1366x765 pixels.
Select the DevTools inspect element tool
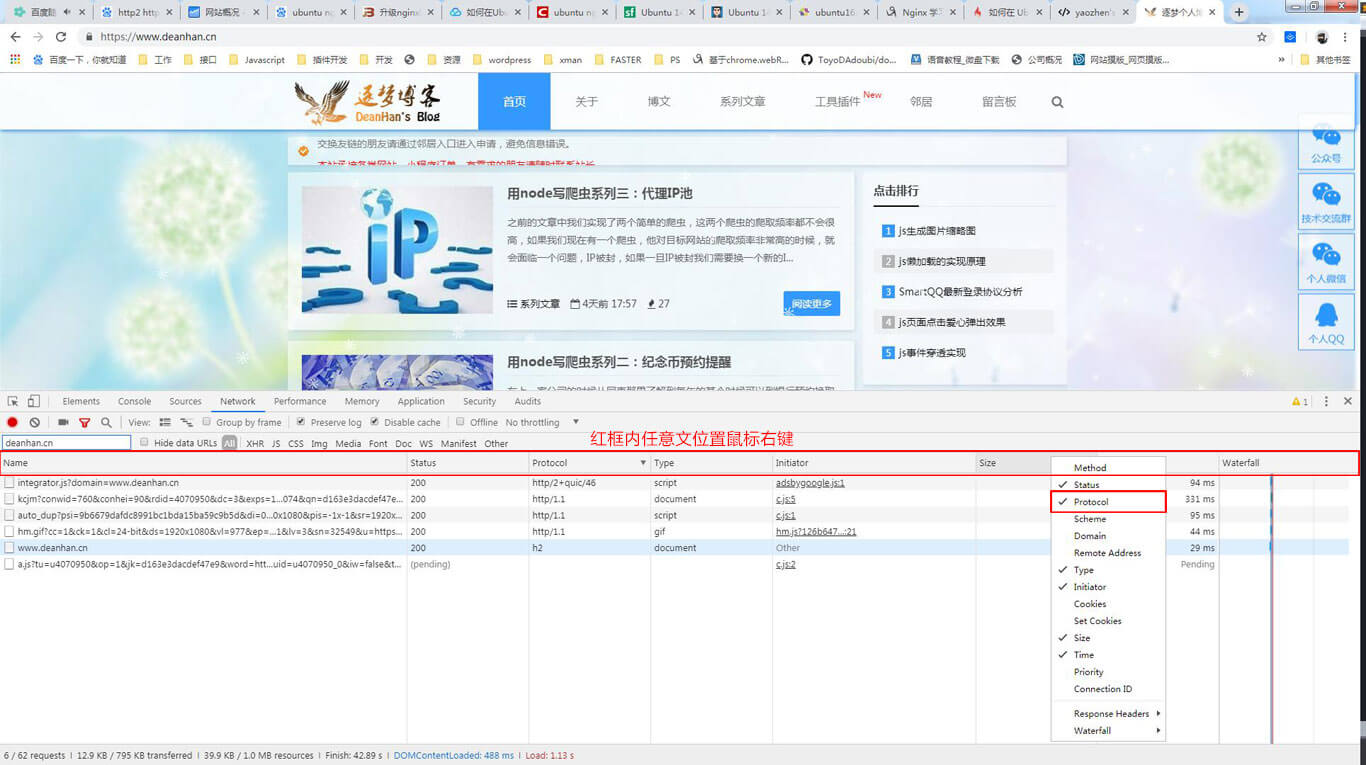(x=13, y=401)
